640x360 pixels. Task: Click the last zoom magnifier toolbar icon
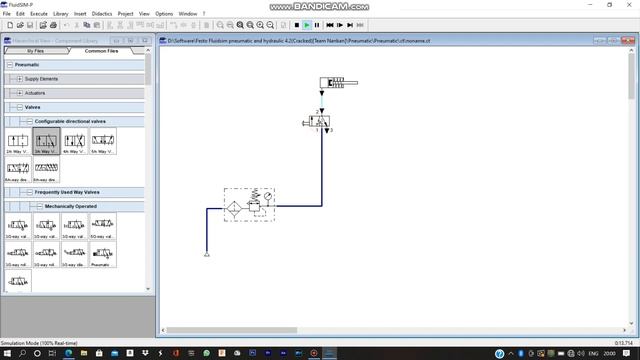click(x=270, y=25)
